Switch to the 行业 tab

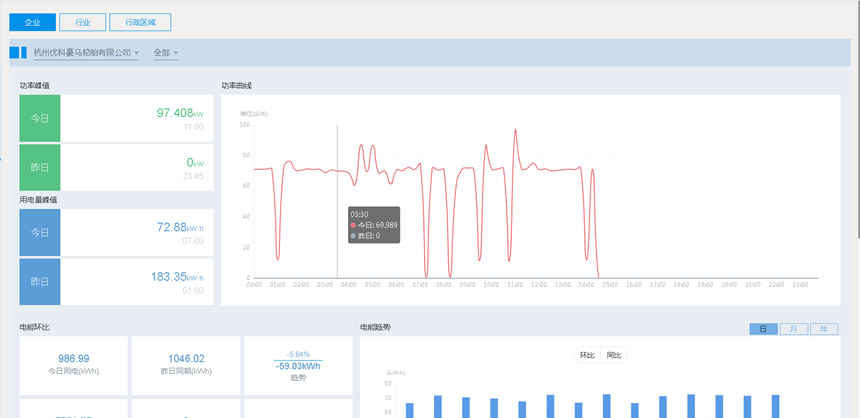point(82,21)
